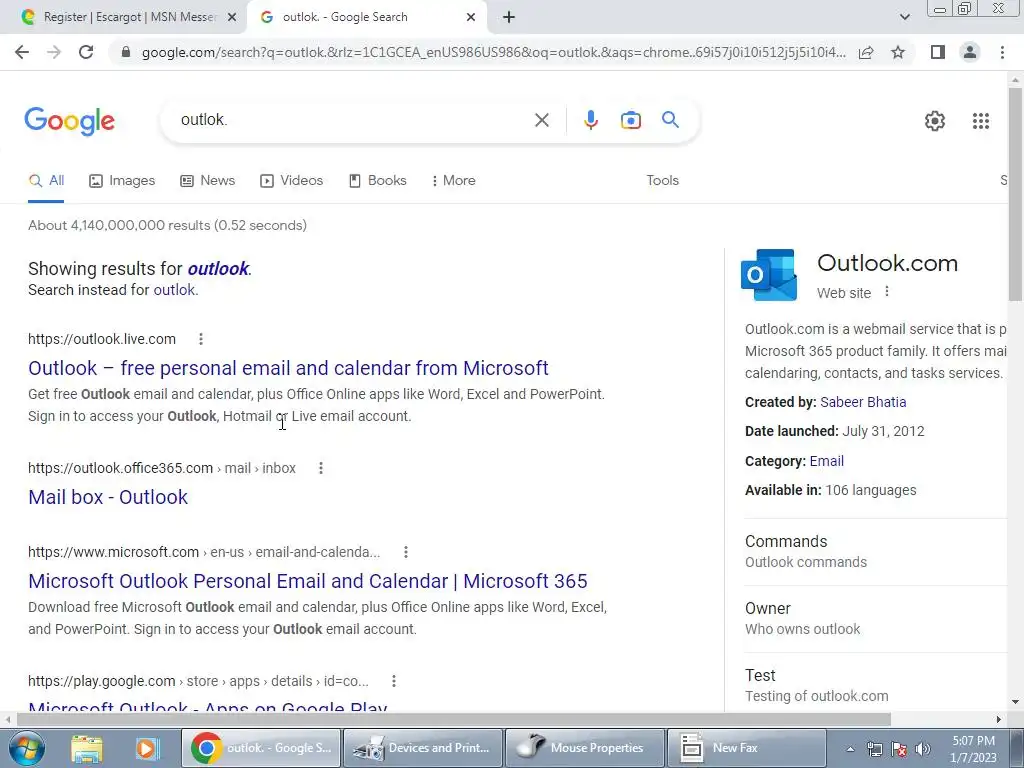Switch to New Fax window

tap(746, 748)
